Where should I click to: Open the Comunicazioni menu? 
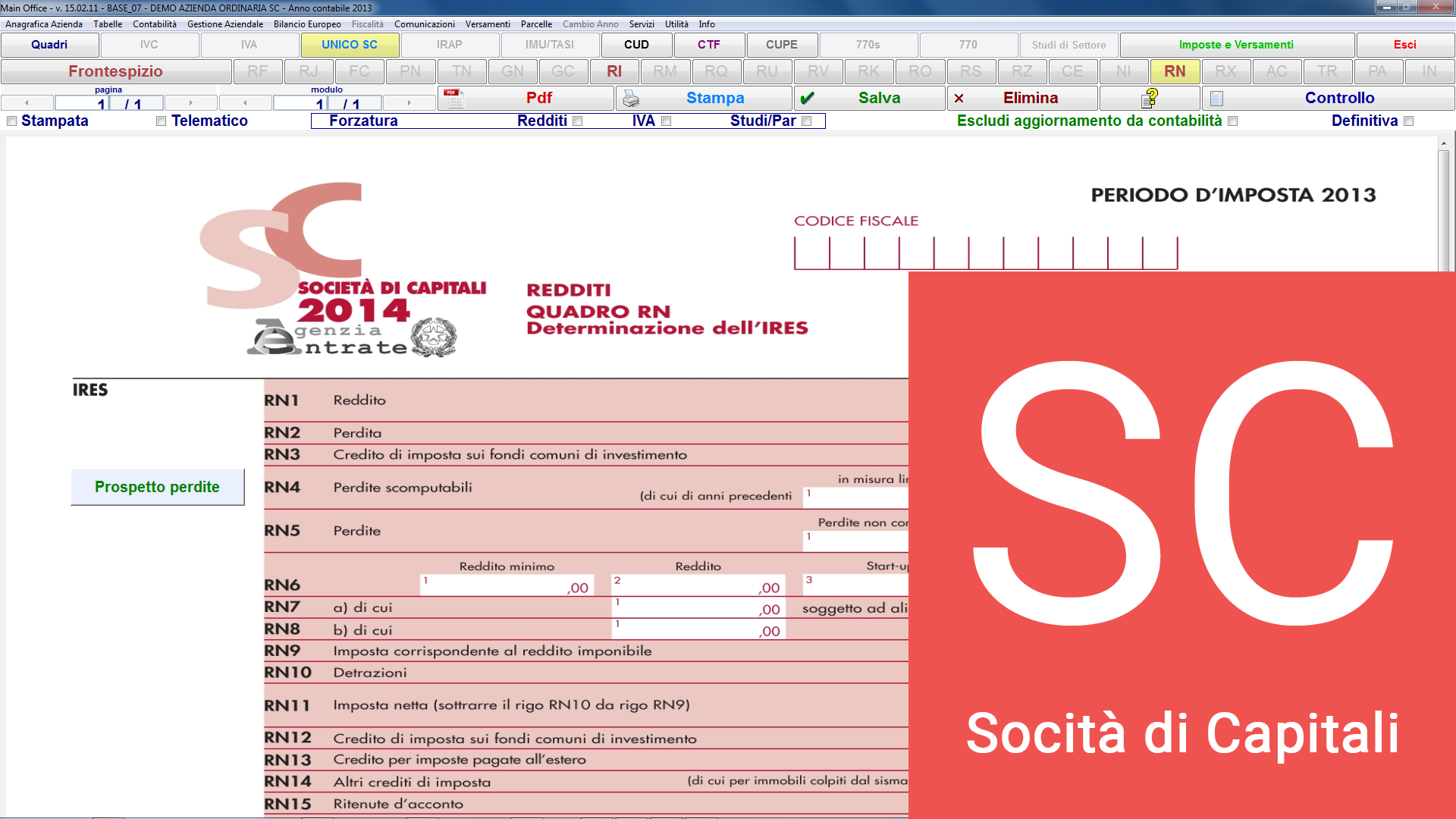point(425,24)
